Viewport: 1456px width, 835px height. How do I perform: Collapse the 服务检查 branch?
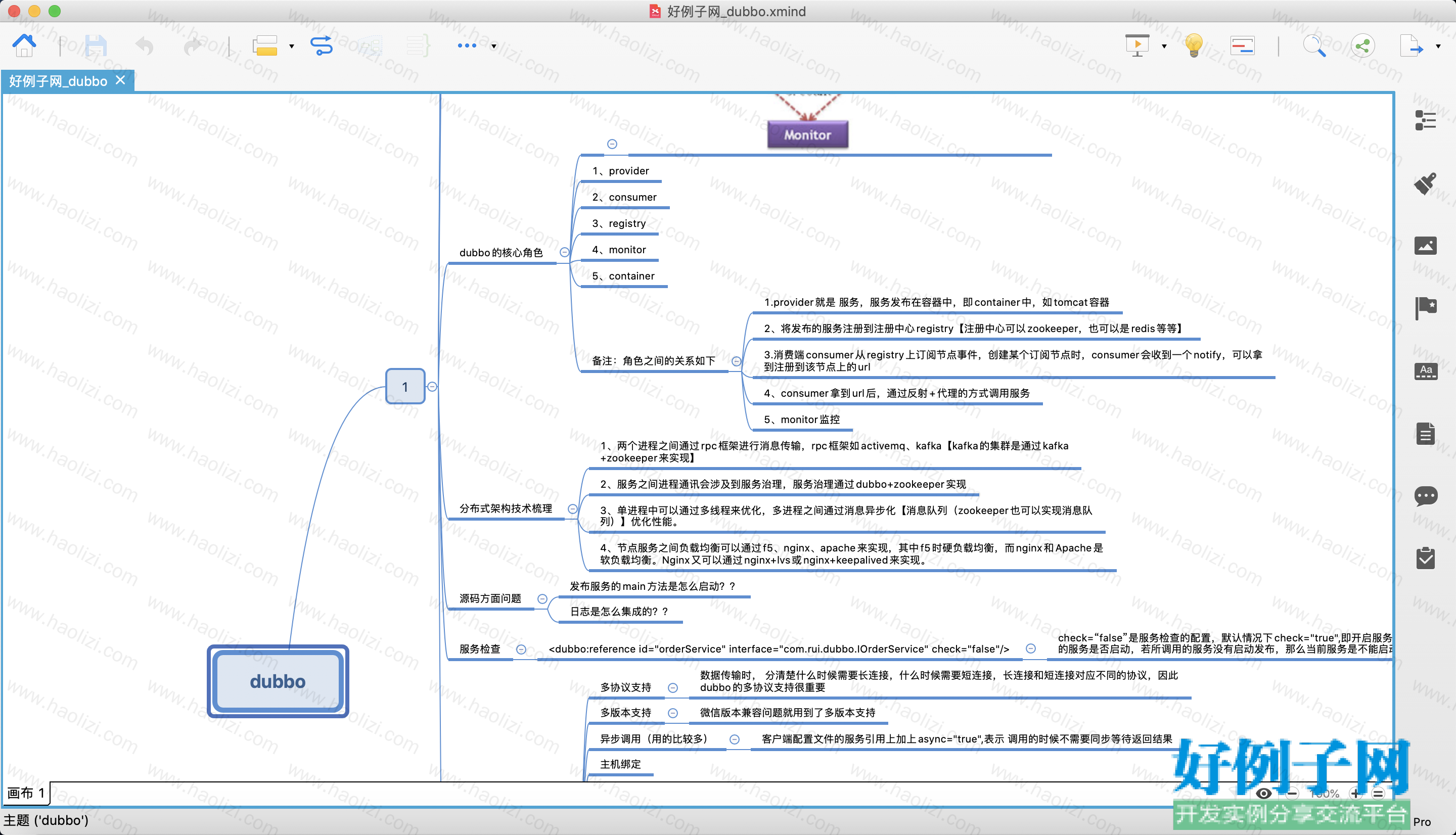tap(521, 649)
